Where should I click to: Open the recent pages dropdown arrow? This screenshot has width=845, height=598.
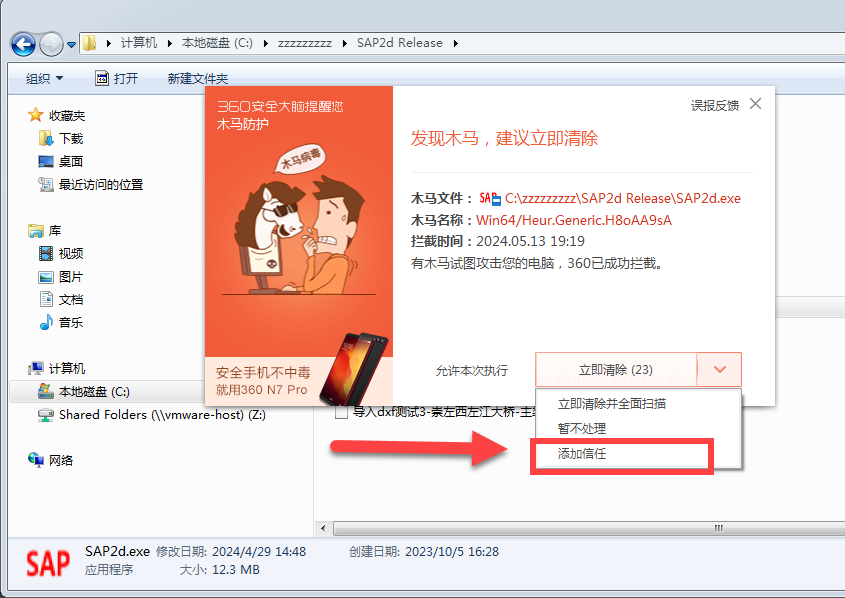click(x=72, y=45)
